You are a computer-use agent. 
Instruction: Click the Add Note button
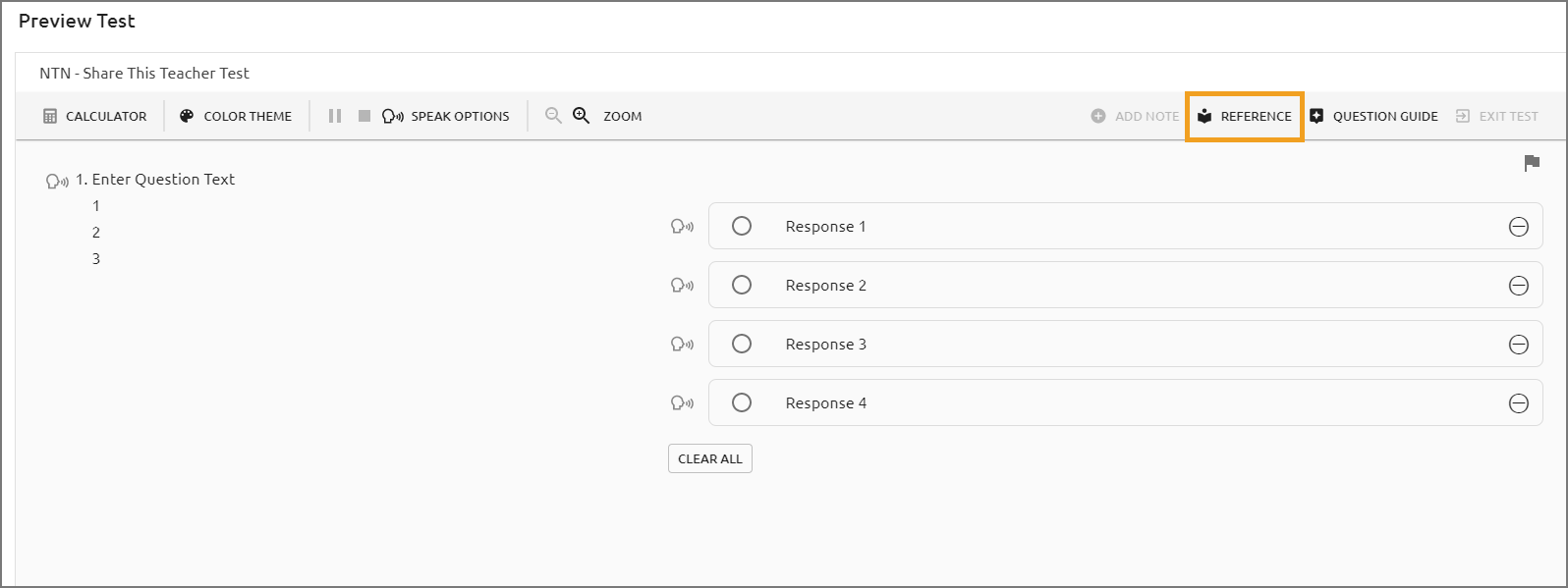[1135, 116]
